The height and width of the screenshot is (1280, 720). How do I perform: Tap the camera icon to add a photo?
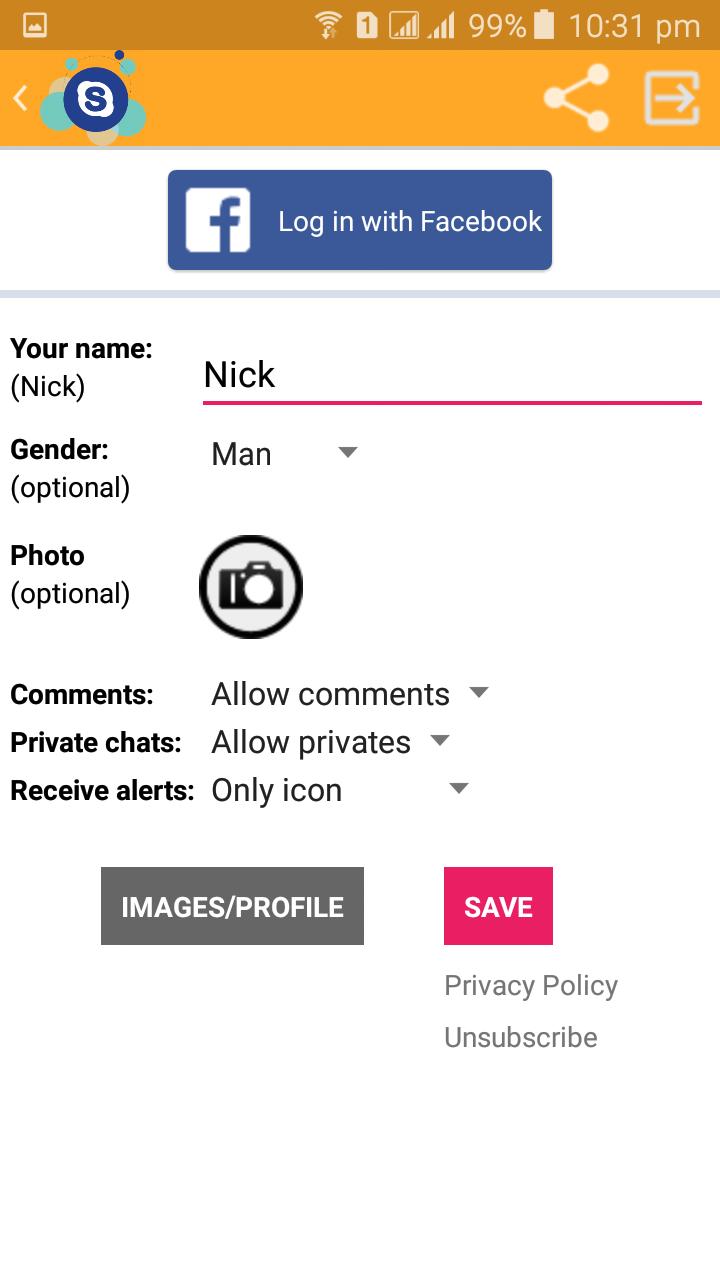[250, 587]
